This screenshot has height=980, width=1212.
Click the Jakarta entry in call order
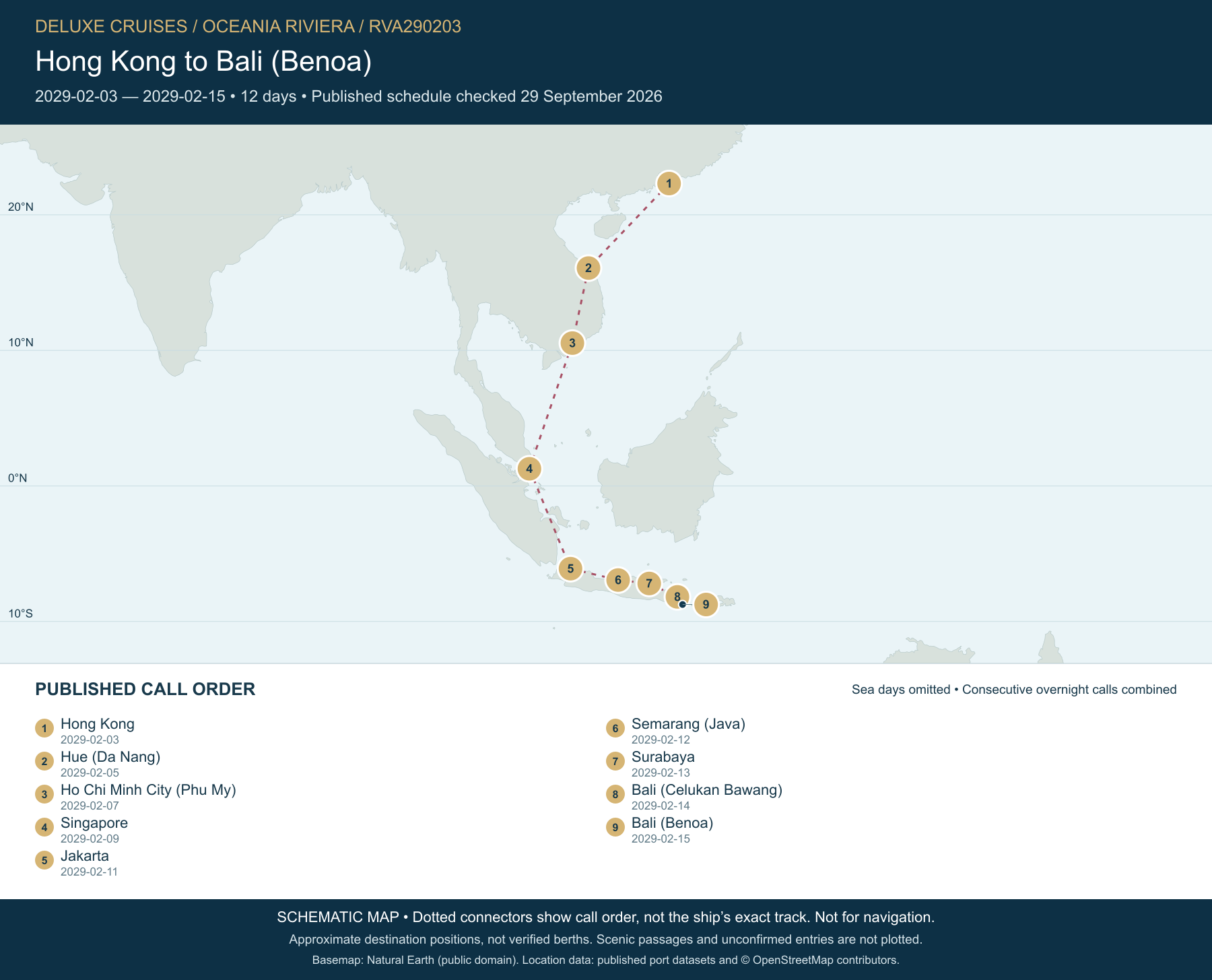[x=85, y=856]
